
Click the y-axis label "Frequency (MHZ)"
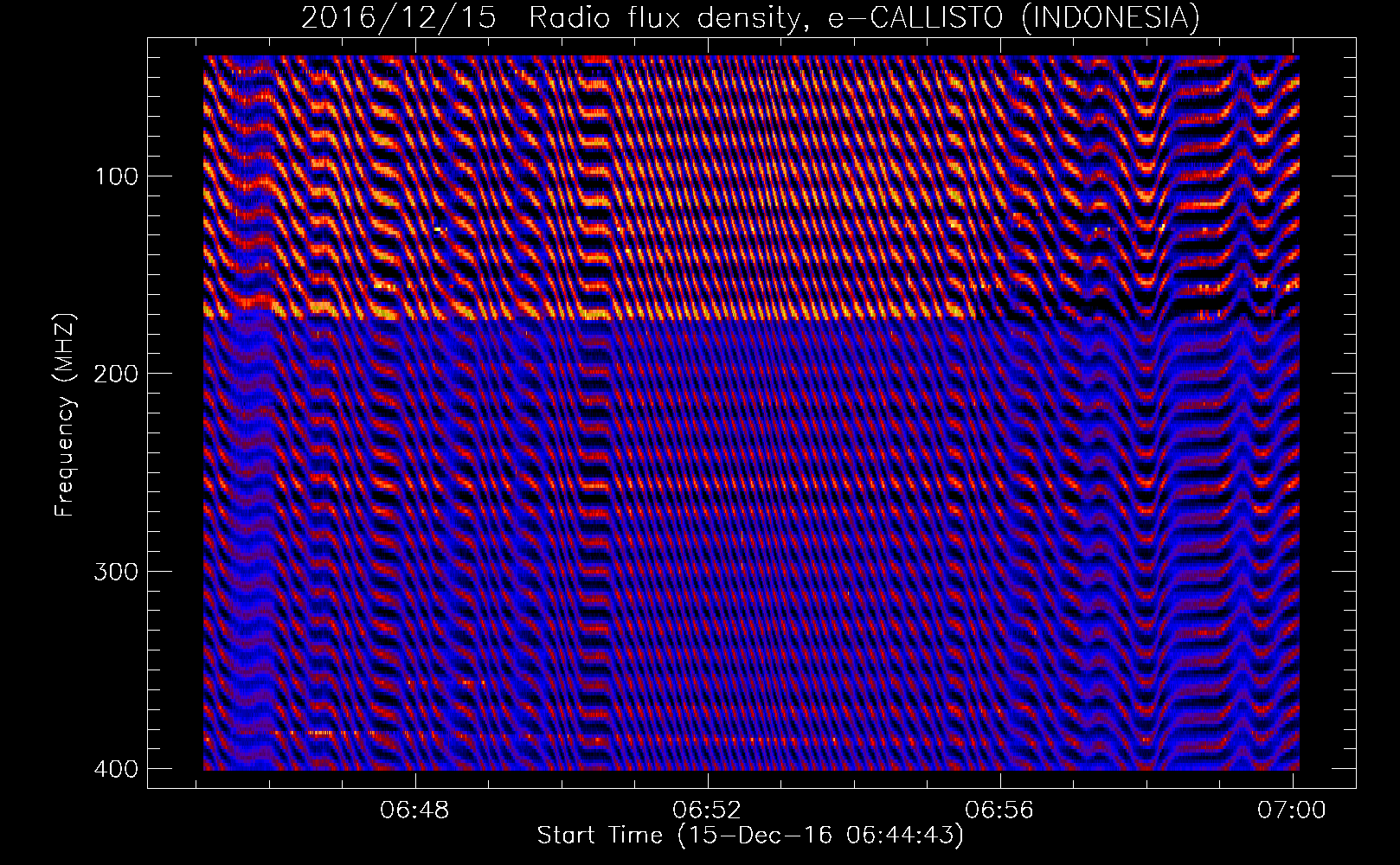65,416
